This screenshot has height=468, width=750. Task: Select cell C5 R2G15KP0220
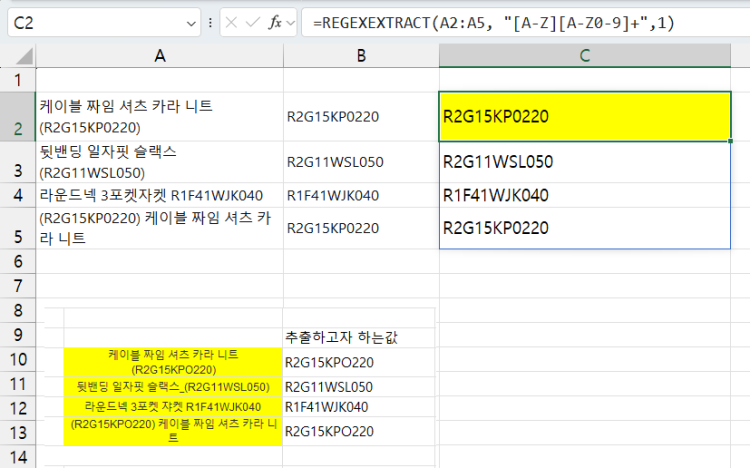tap(585, 228)
